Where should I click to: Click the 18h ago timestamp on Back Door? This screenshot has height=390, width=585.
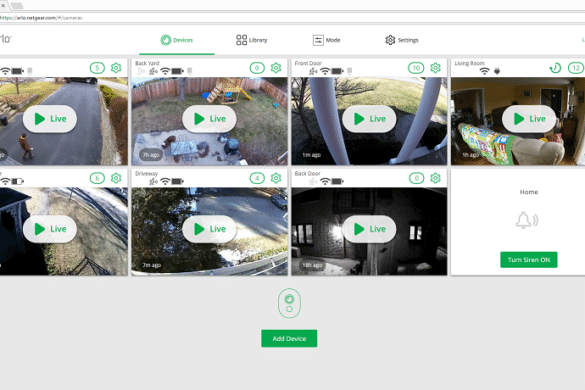(312, 265)
